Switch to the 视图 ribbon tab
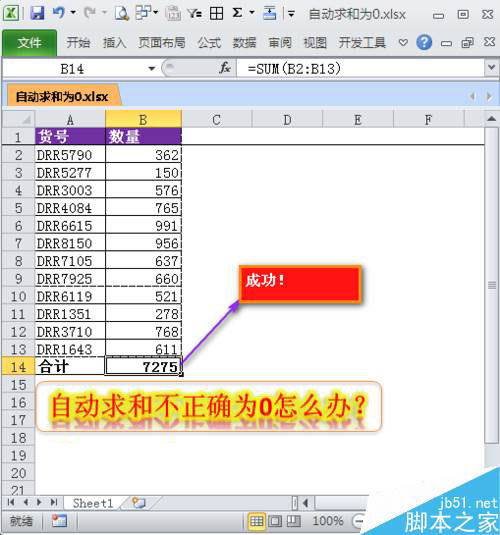The height and width of the screenshot is (535, 500). pos(315,43)
